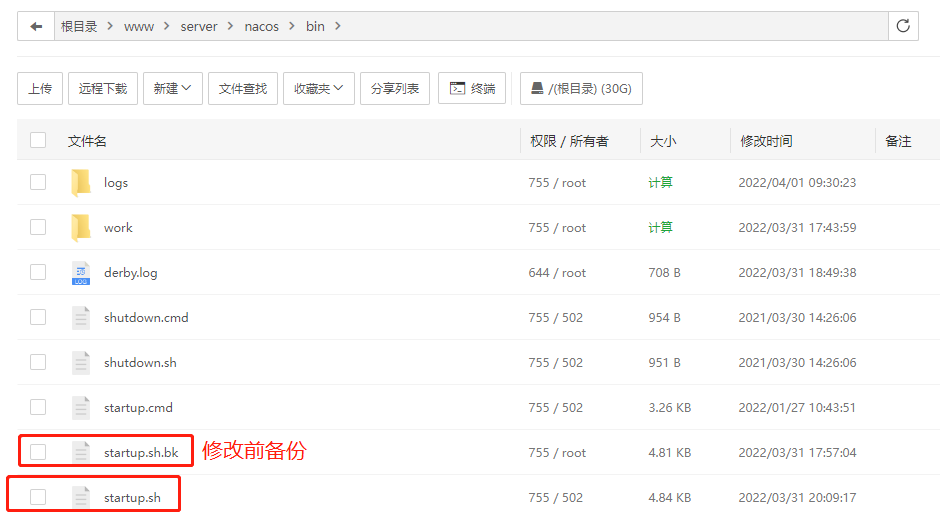Expand the 新建 dropdown

[x=173, y=89]
